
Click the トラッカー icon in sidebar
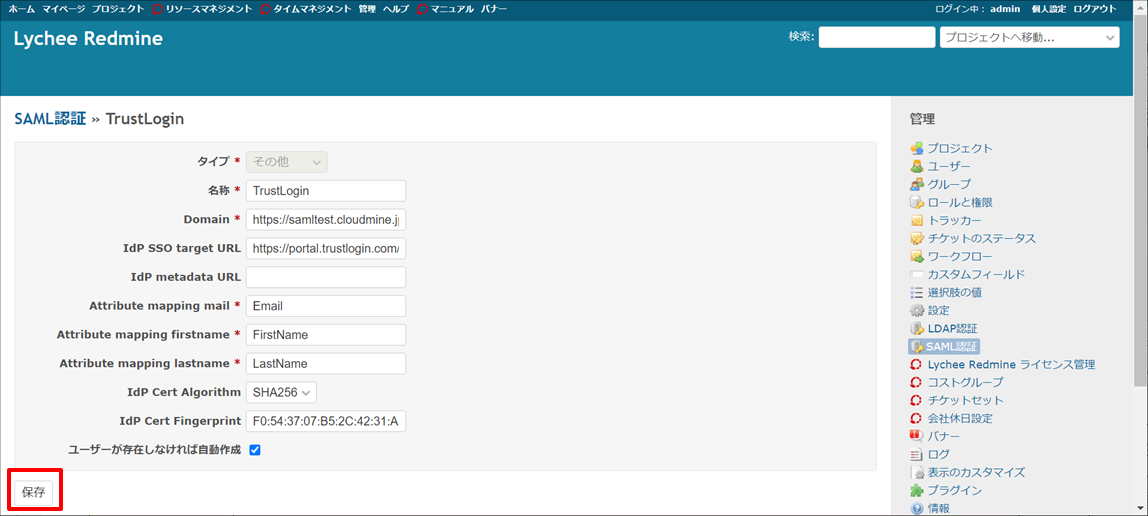coord(916,220)
